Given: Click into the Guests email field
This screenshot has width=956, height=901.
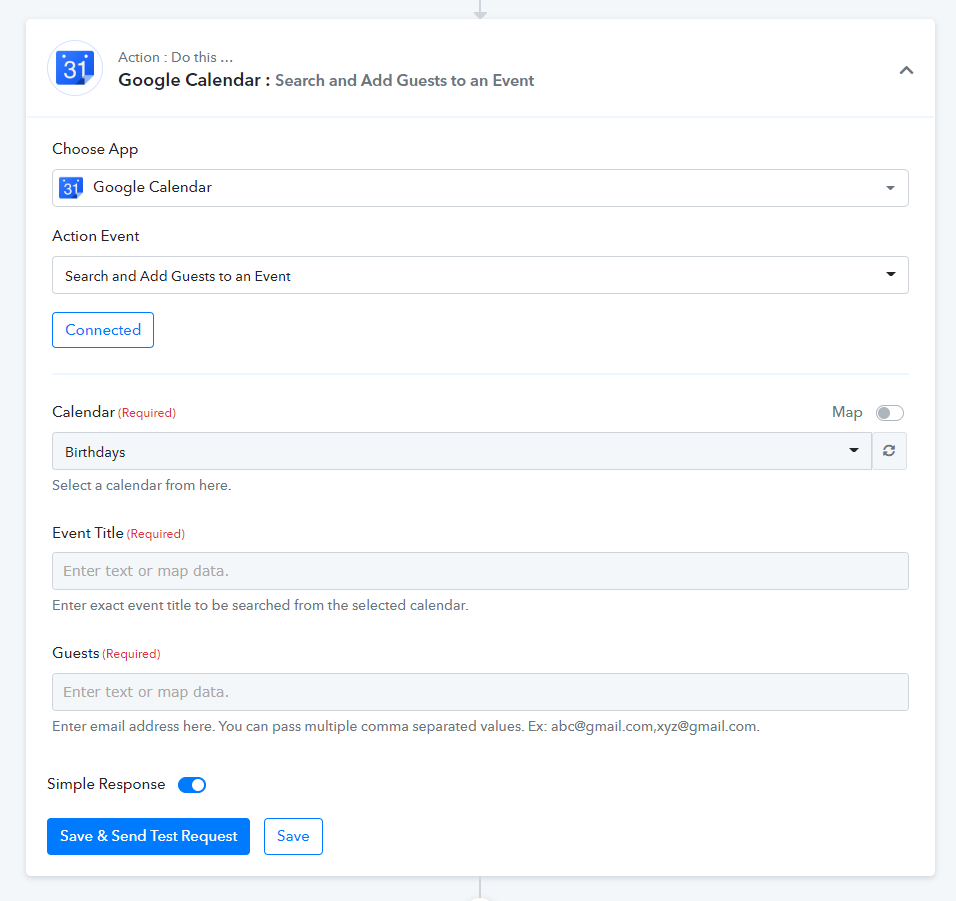Looking at the screenshot, I should coord(480,692).
